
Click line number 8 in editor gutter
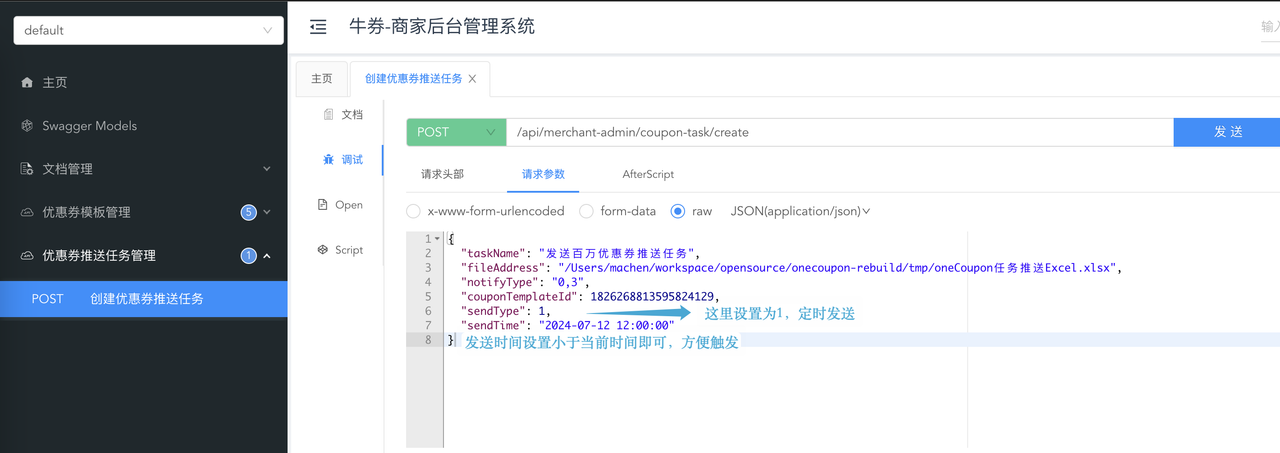[427, 340]
